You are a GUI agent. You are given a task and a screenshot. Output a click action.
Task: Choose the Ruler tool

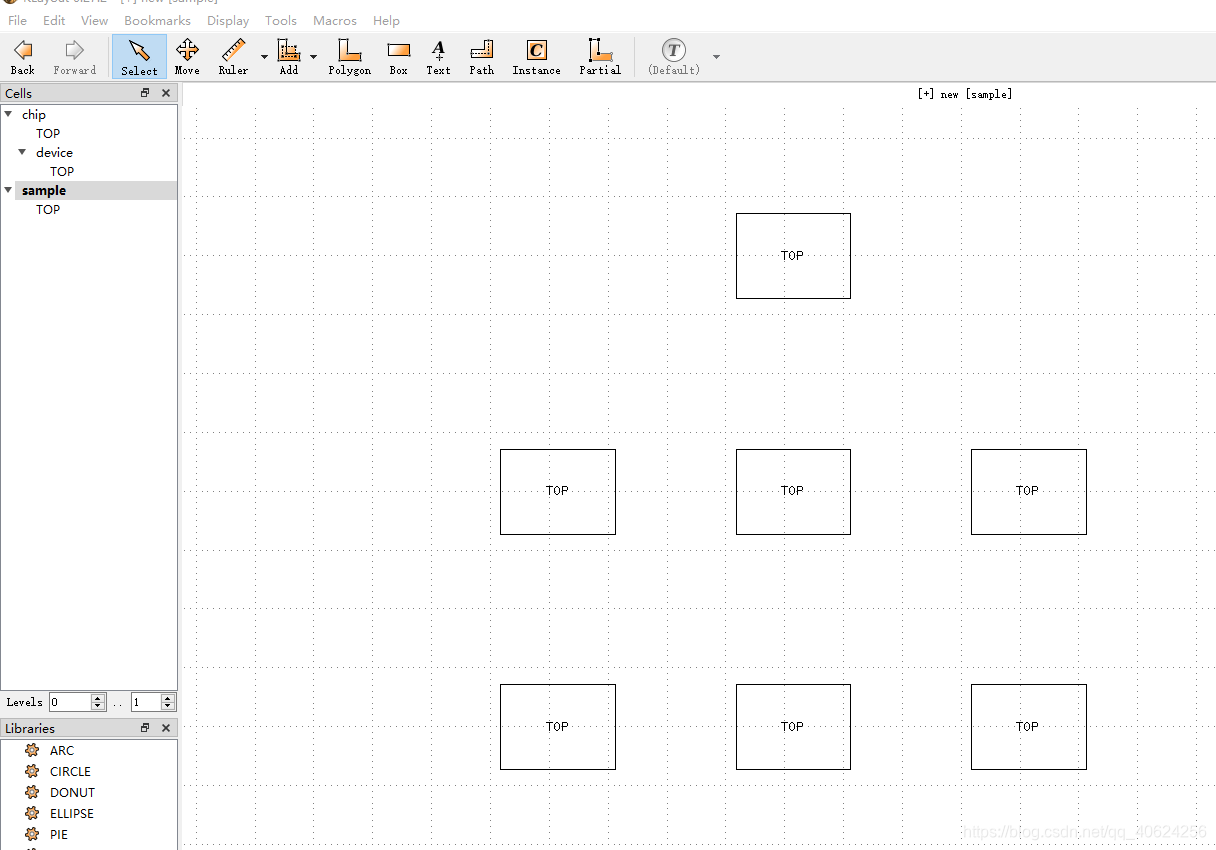point(233,57)
